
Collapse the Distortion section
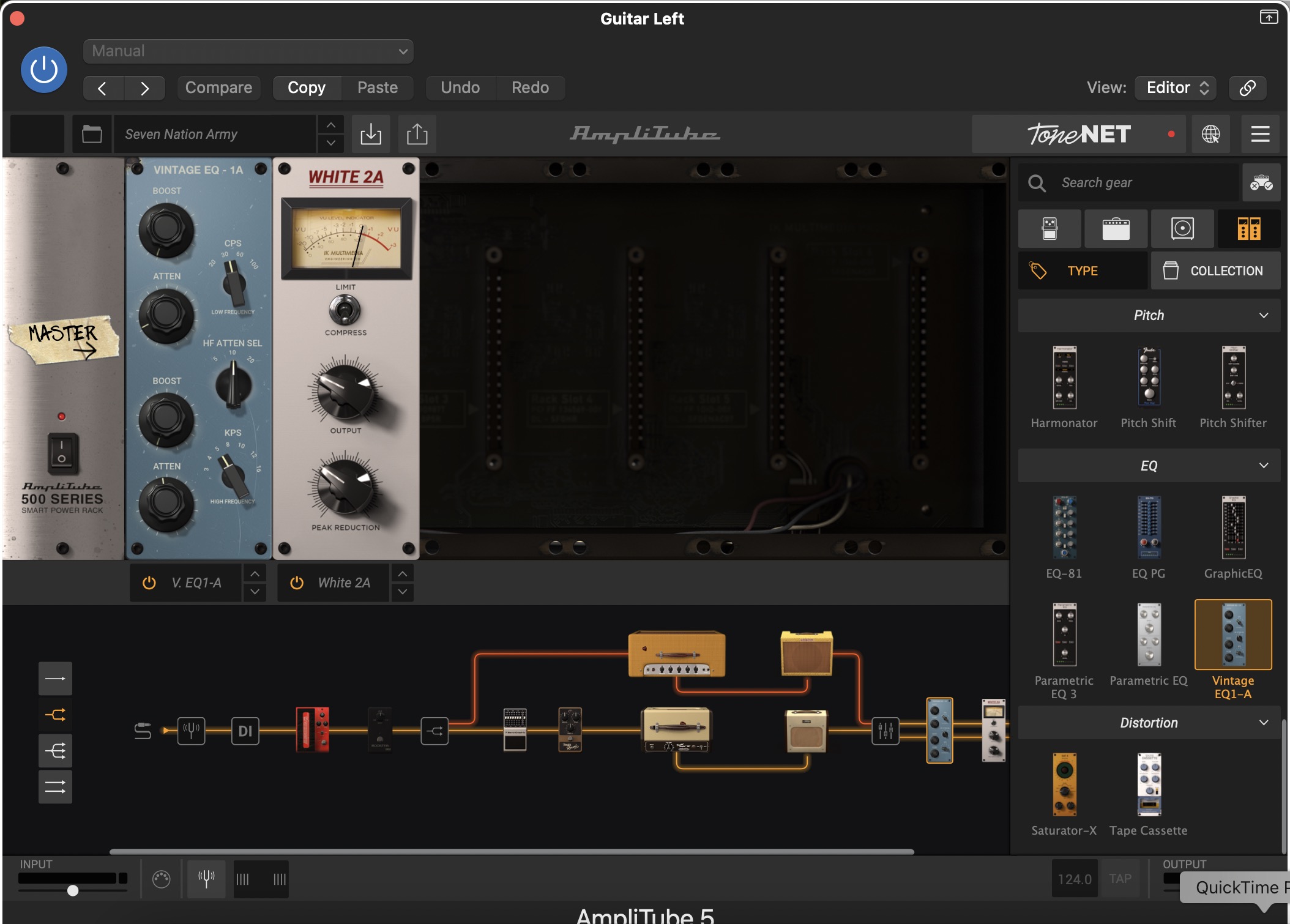coord(1149,723)
